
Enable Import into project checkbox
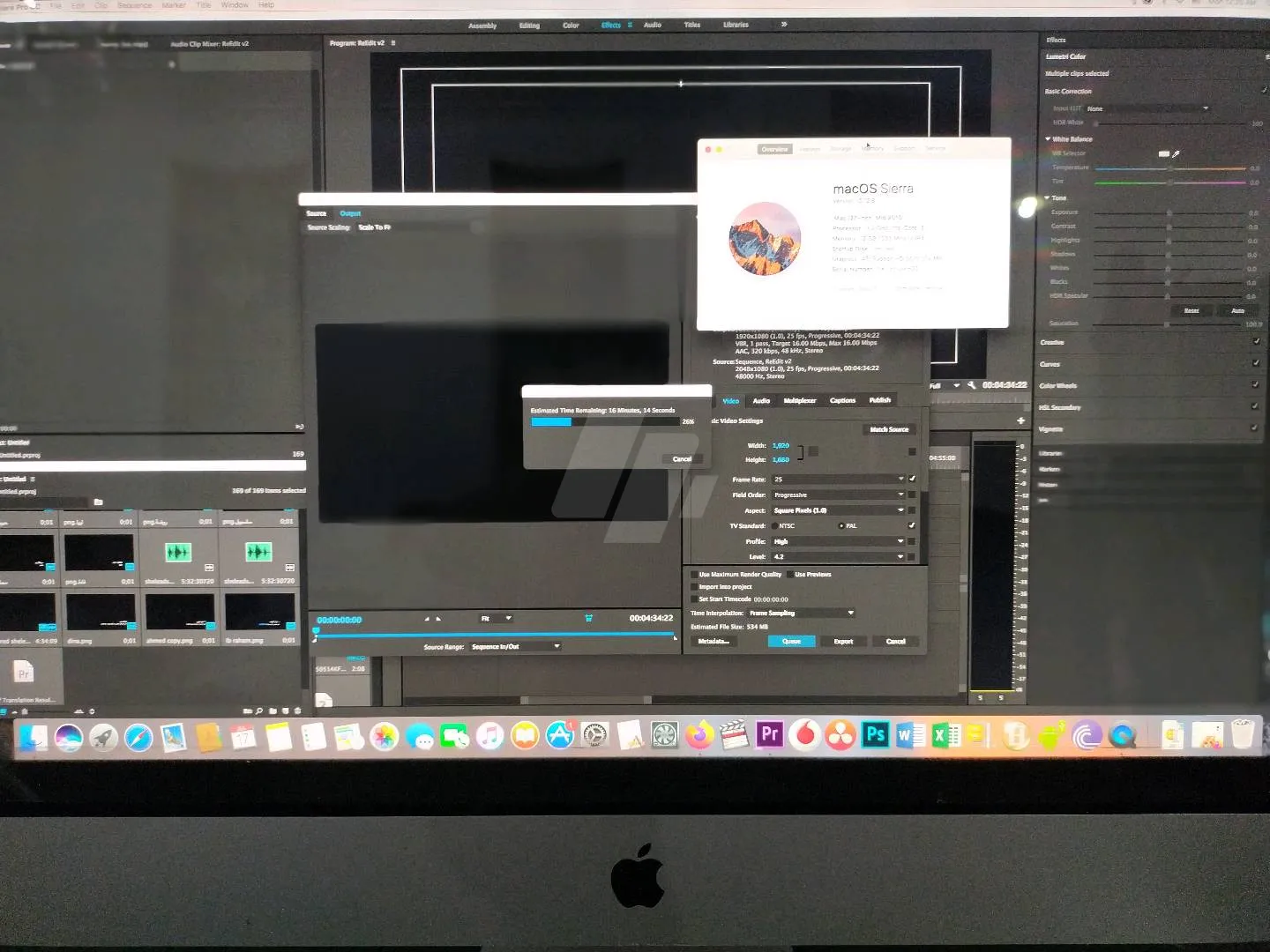tap(694, 586)
